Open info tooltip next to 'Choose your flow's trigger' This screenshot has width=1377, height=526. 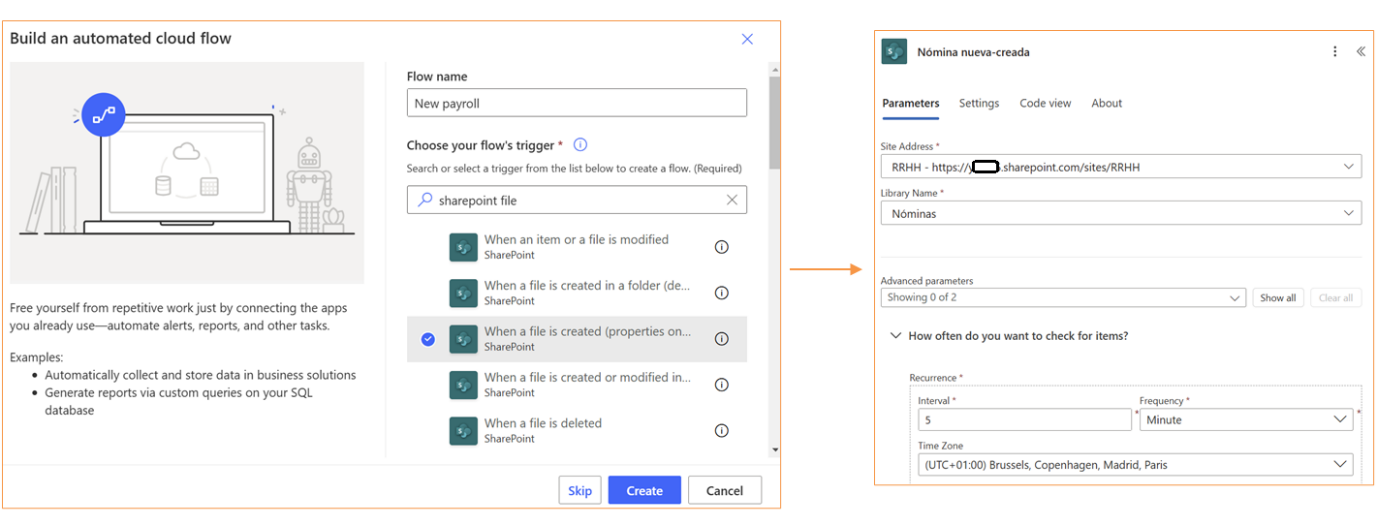580,145
